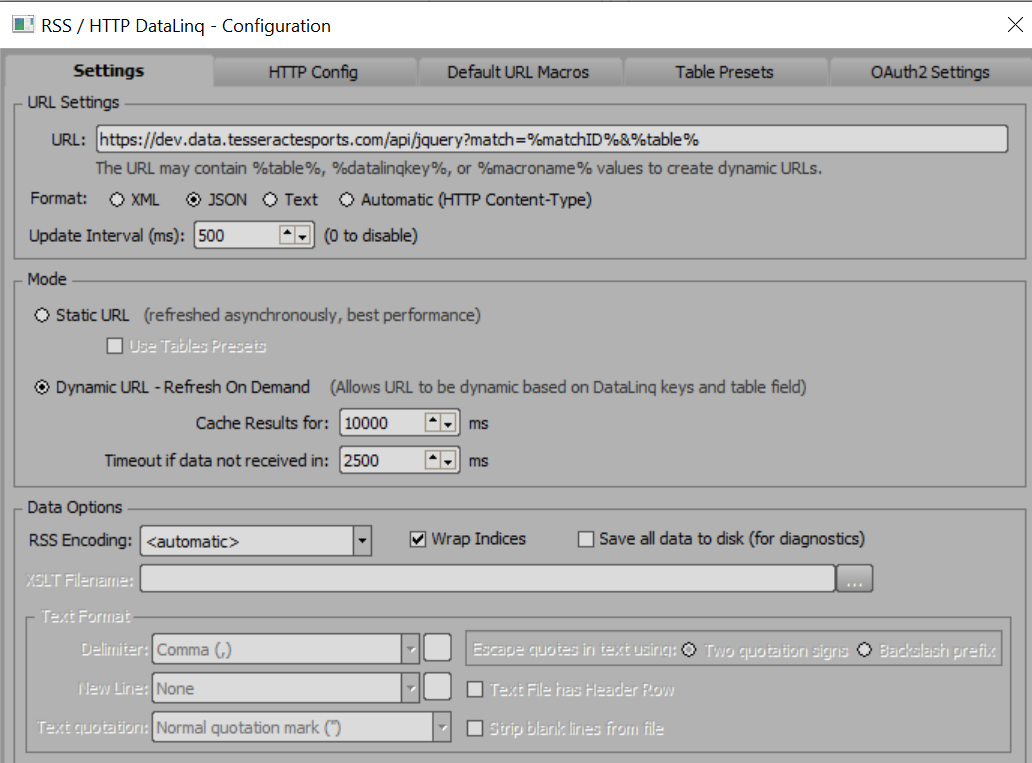The height and width of the screenshot is (763, 1032).
Task: Decrease Timeout value with down arrow
Action: [x=448, y=461]
